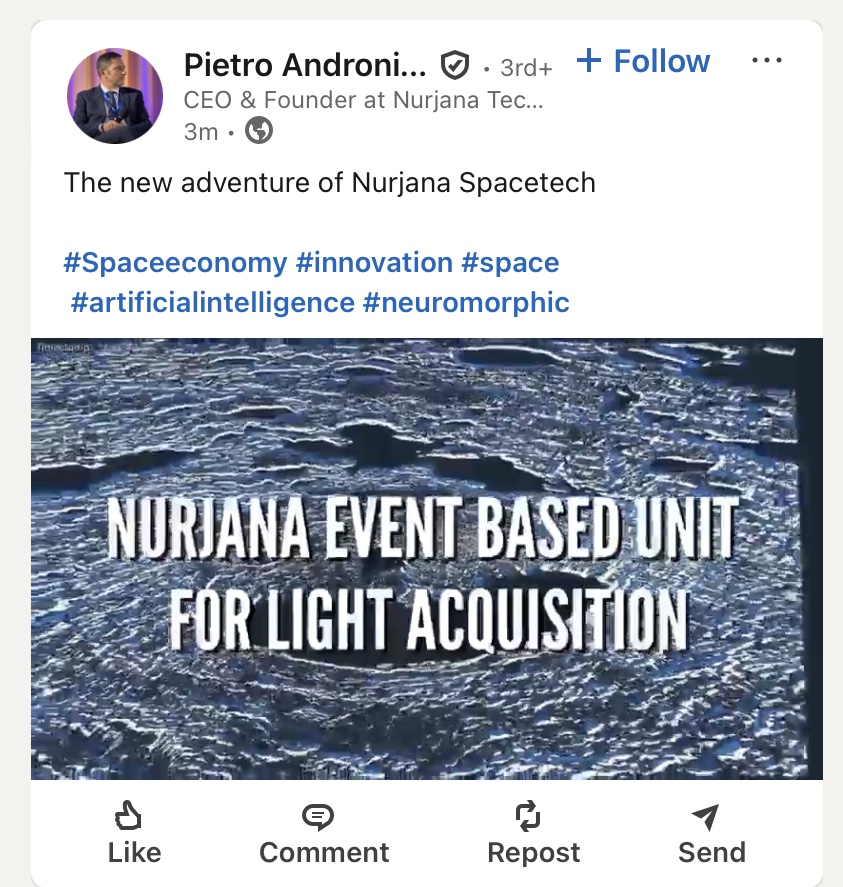Click the Like label text
This screenshot has width=843, height=887.
(134, 852)
